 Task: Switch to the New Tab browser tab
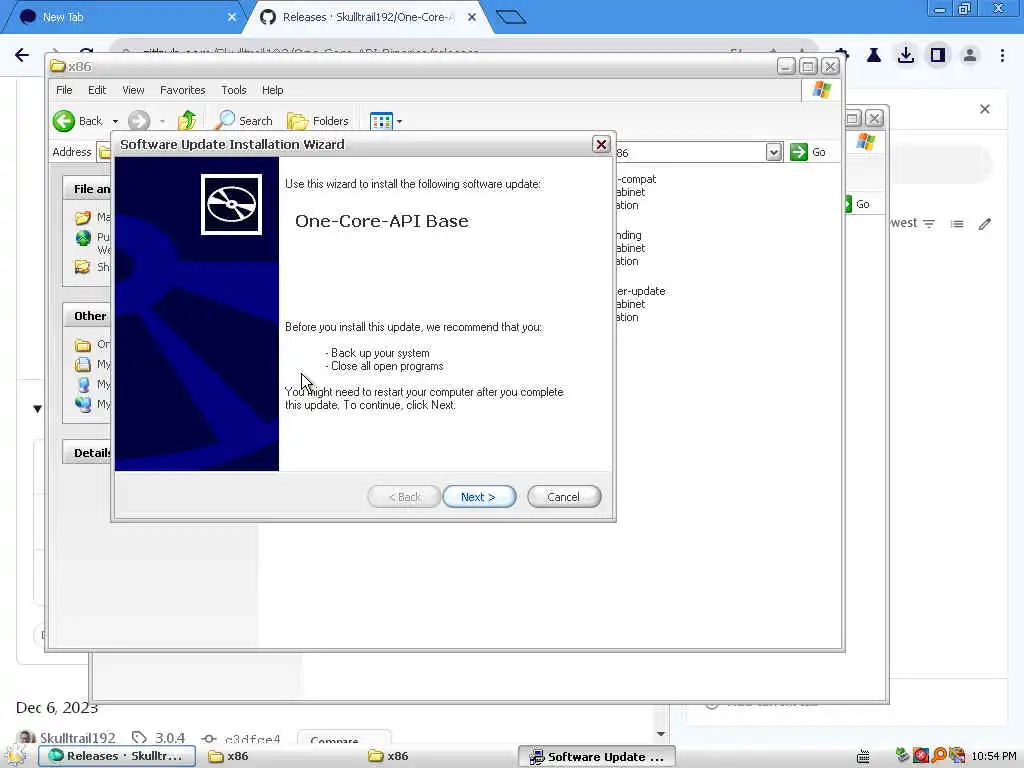[124, 17]
